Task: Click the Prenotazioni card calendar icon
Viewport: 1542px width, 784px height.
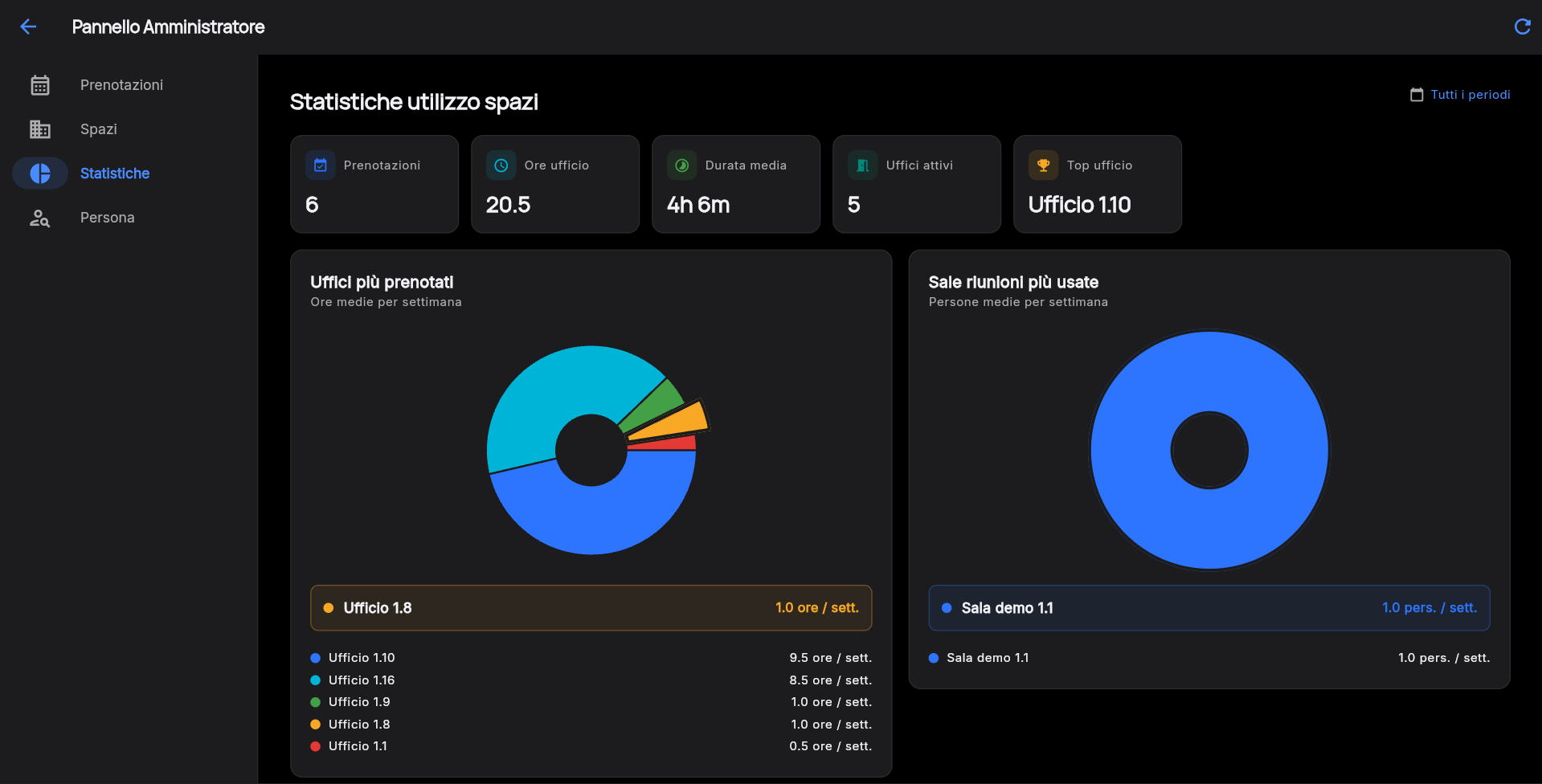Action: point(320,165)
